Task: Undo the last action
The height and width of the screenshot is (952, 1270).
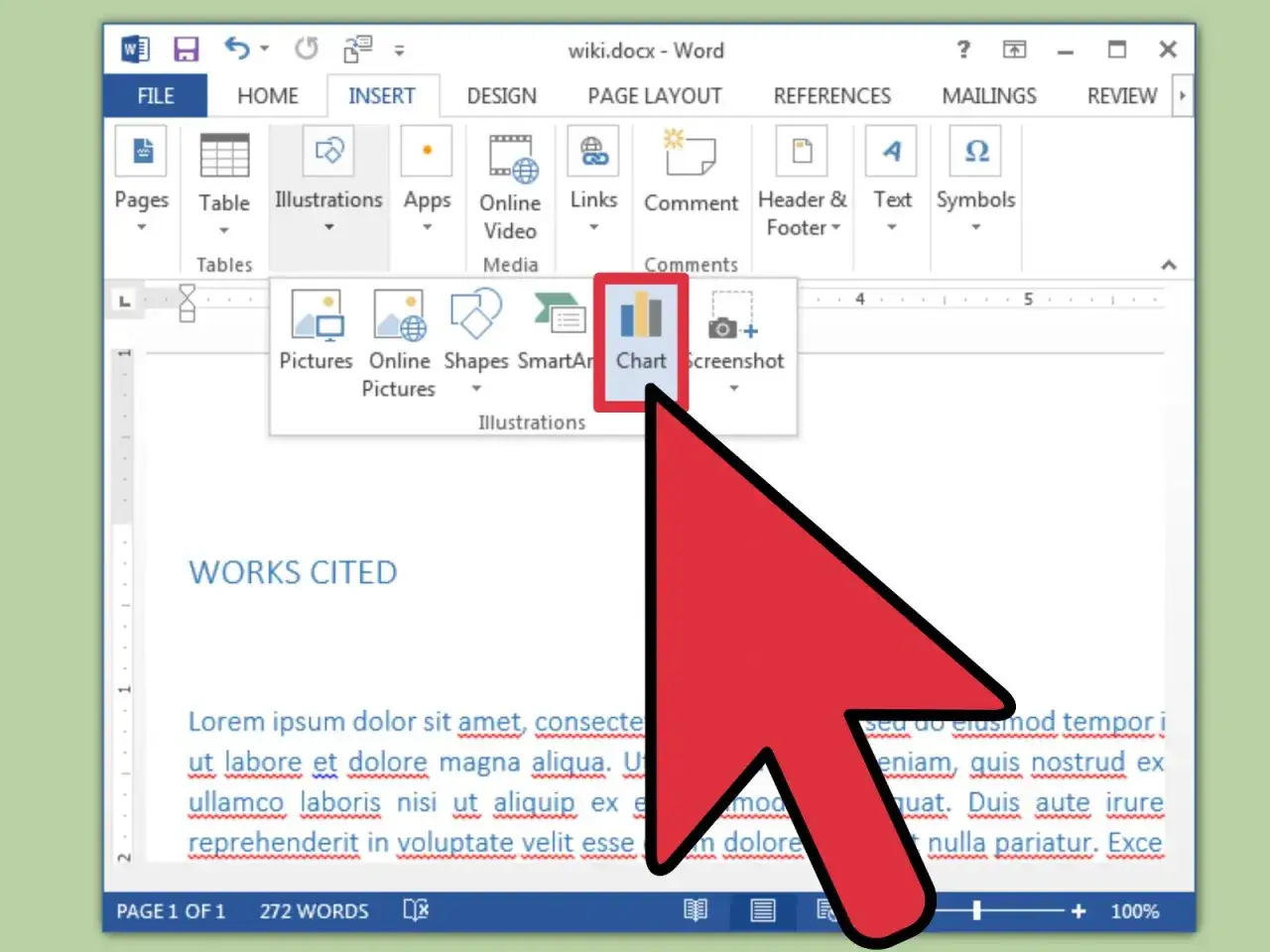Action: click(x=236, y=48)
